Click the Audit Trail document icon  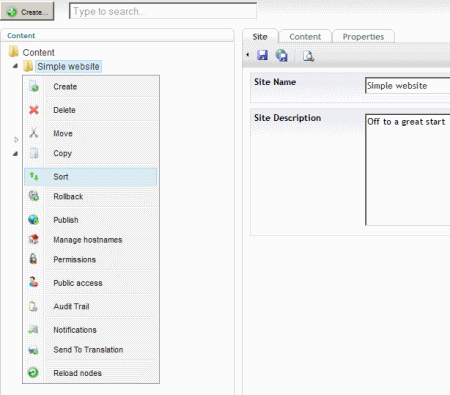pyautogui.click(x=33, y=306)
